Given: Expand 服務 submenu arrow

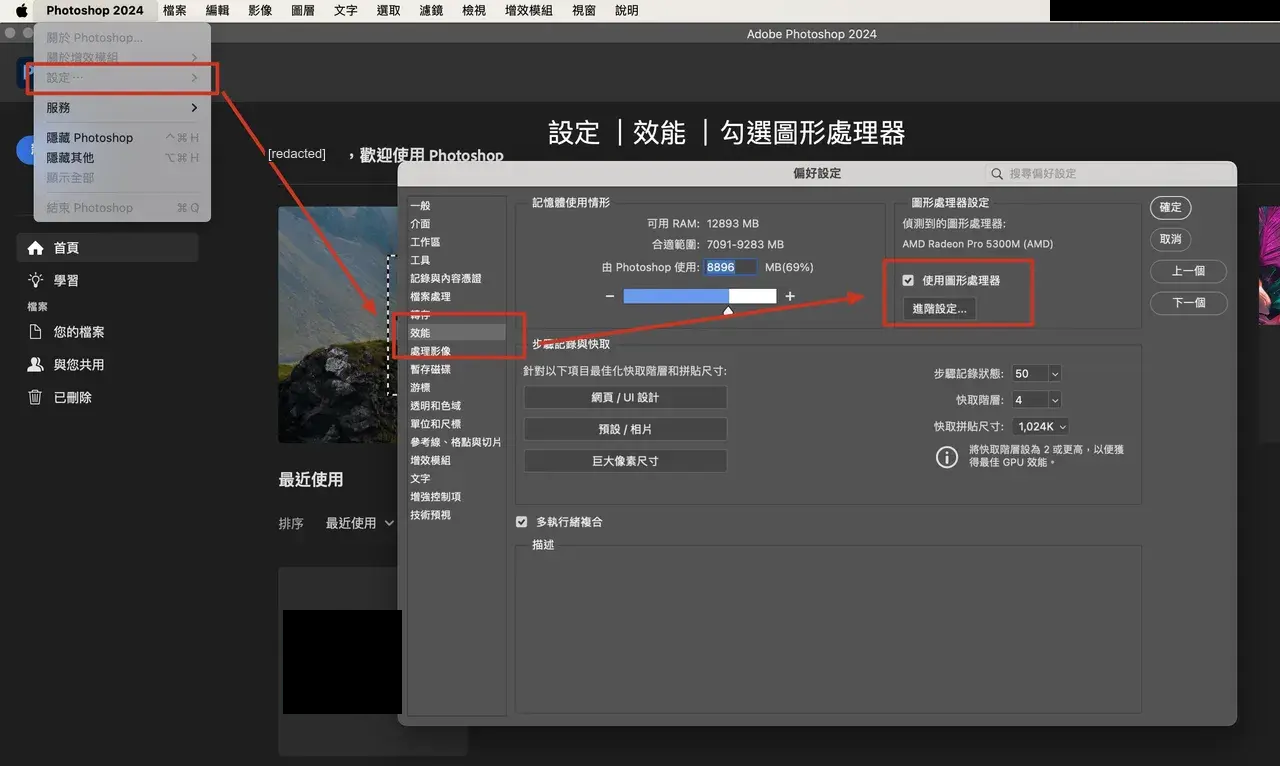Looking at the screenshot, I should click(x=194, y=107).
